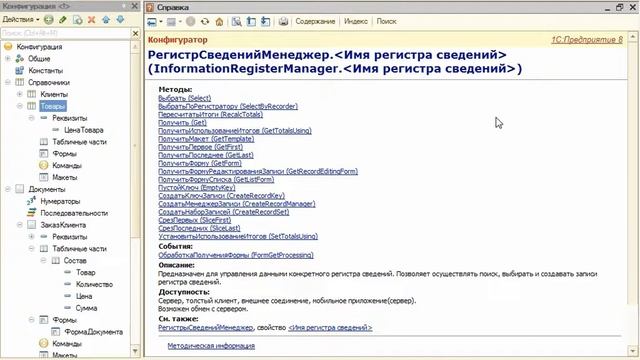This screenshot has width=640, height=360.
Task: Click the Stop loading icon in the Help toolbar
Action: 190,22
